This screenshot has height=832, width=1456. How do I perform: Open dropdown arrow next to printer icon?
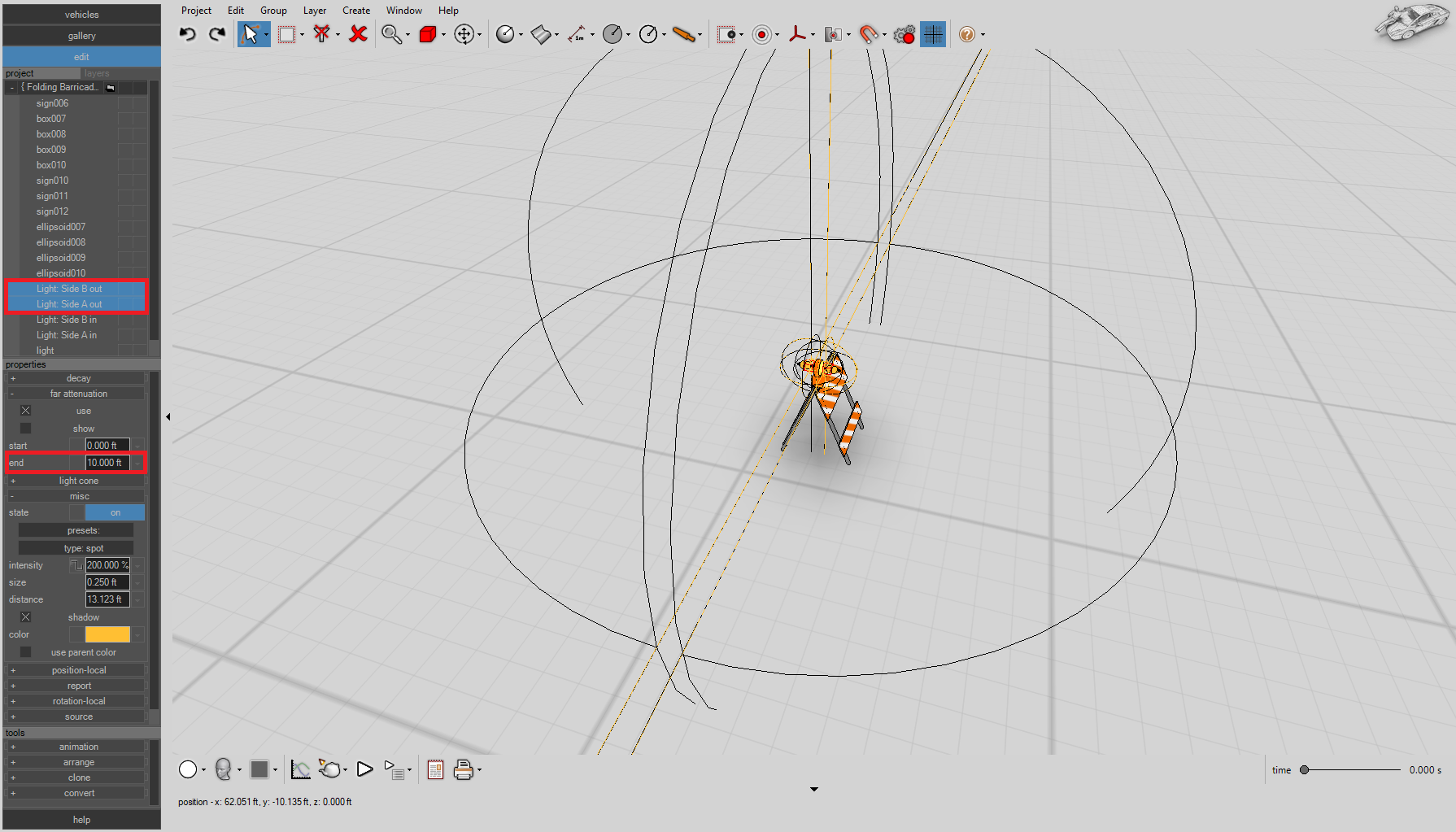pyautogui.click(x=480, y=770)
